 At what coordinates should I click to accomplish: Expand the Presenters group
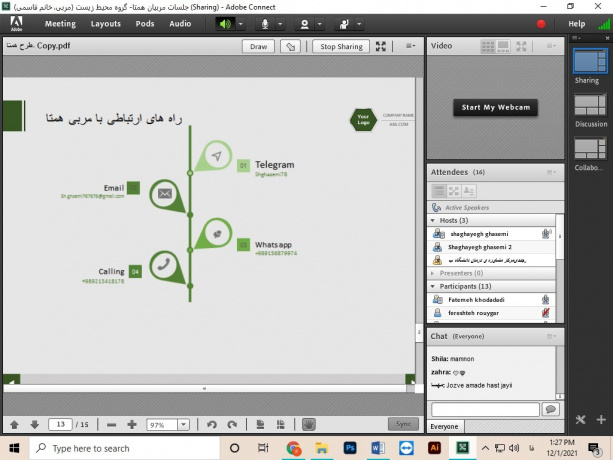click(433, 273)
